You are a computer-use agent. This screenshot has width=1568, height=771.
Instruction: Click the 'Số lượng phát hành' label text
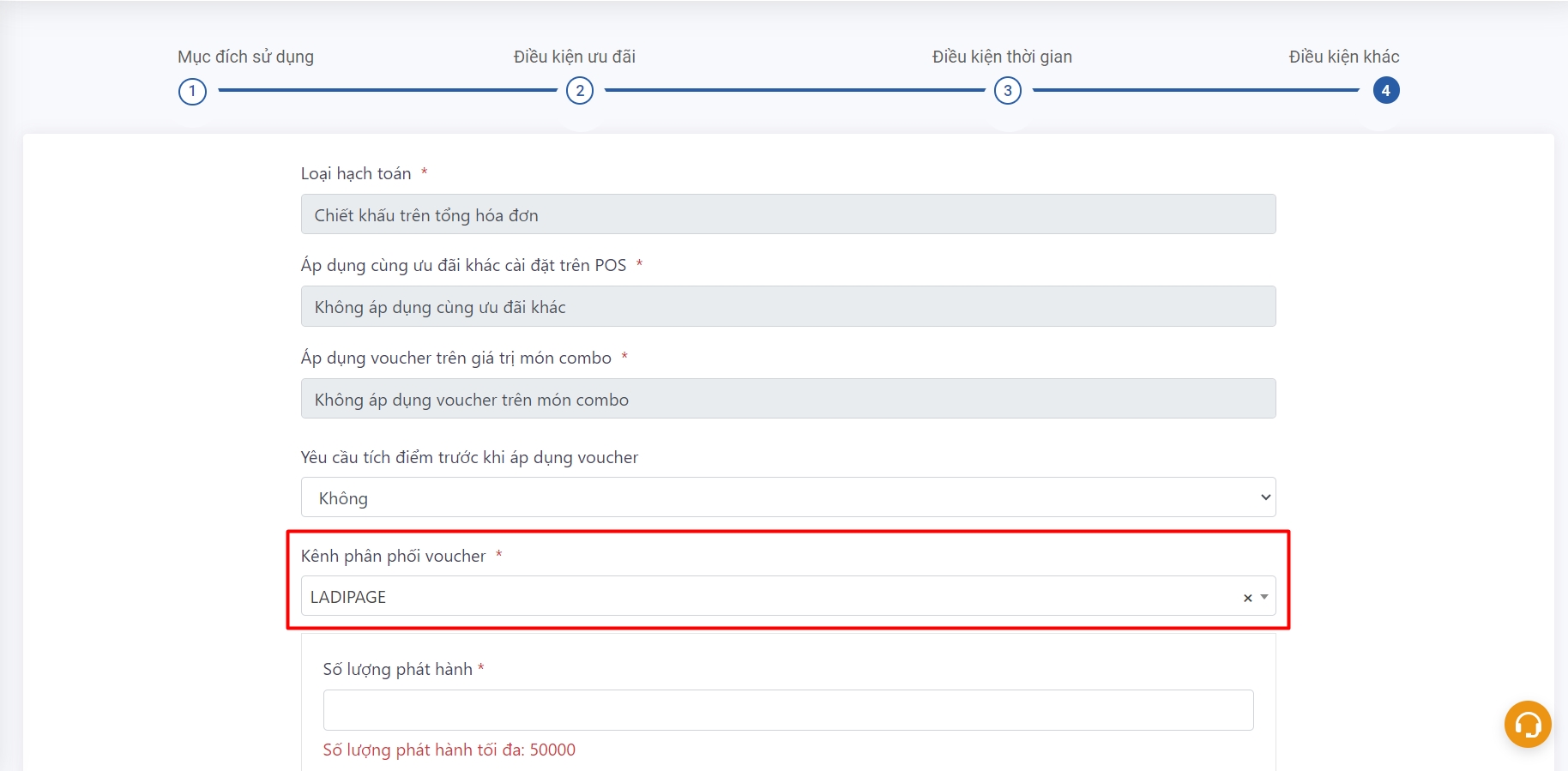397,669
